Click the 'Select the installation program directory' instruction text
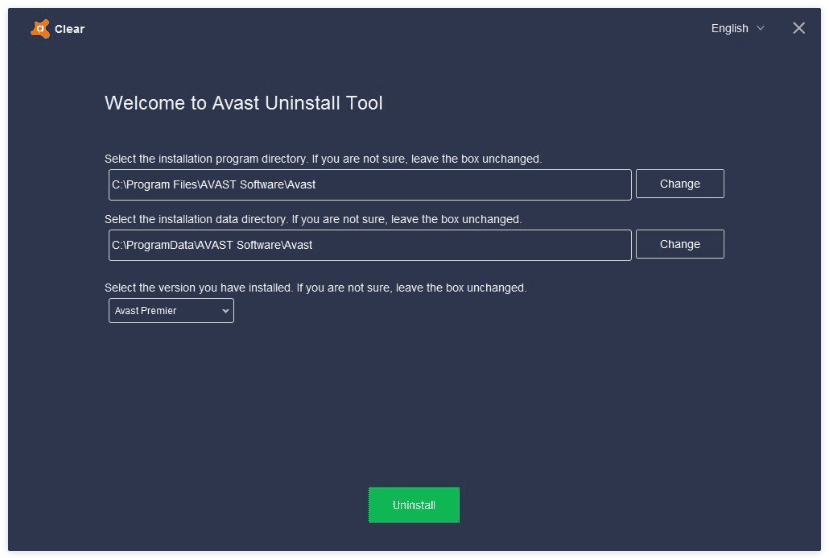829x558 pixels. pyautogui.click(x=323, y=159)
